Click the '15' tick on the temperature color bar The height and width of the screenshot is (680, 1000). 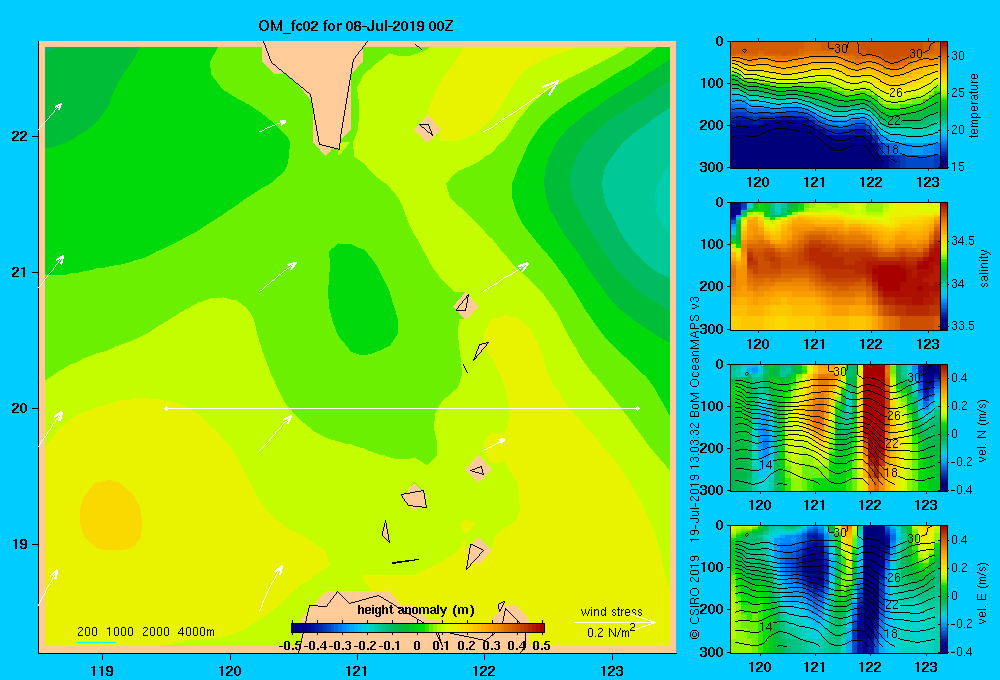coord(958,166)
